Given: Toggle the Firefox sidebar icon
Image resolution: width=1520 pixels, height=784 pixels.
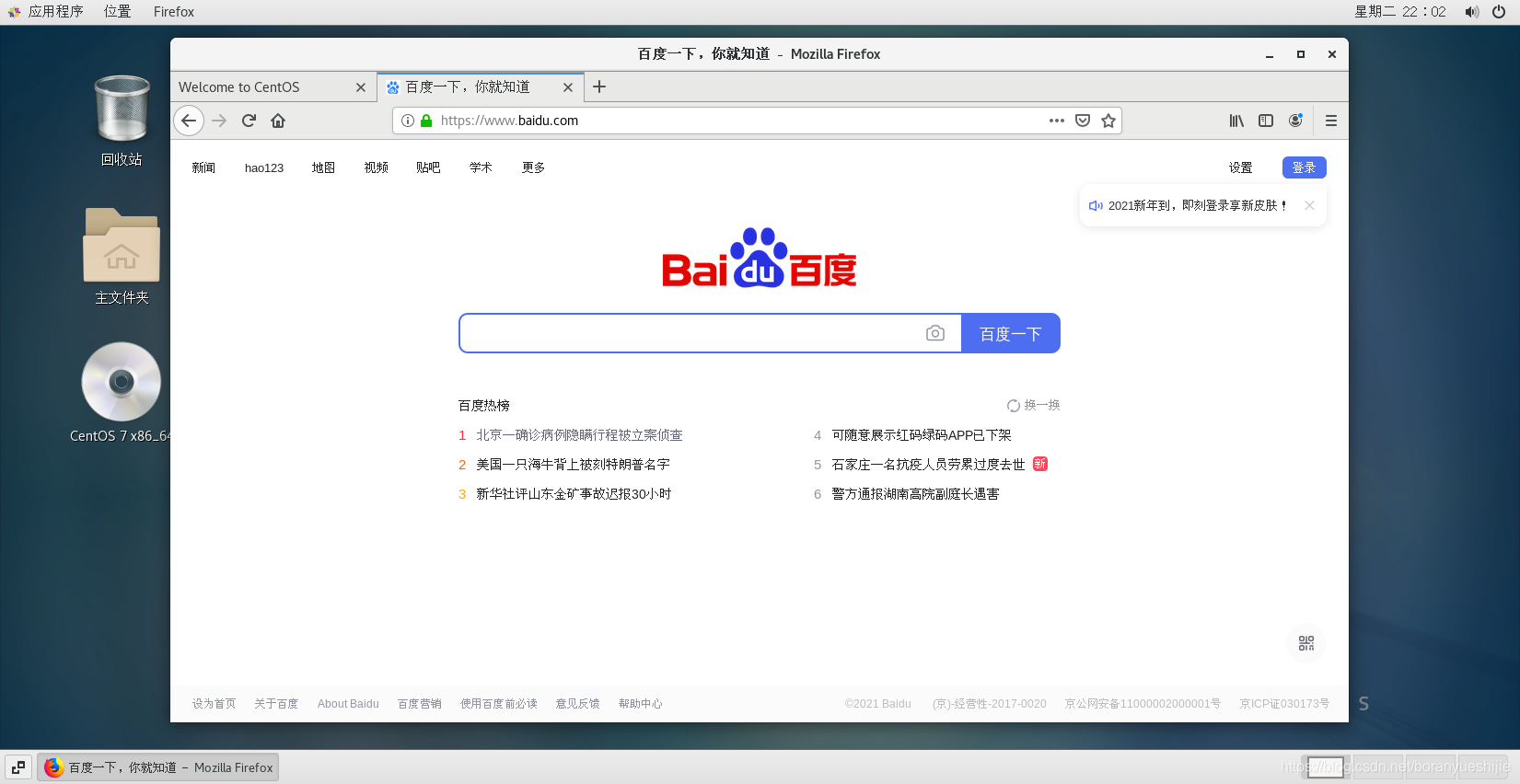Looking at the screenshot, I should coord(1266,121).
